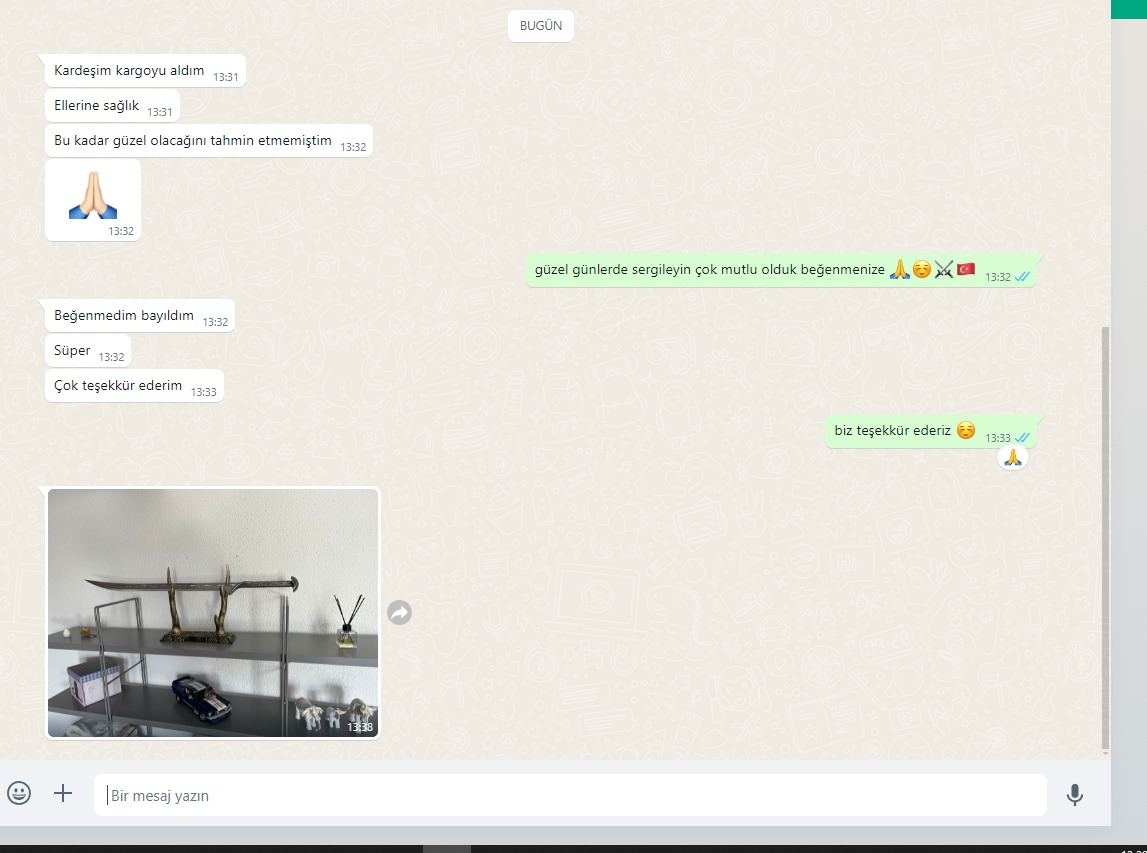Screen dimensions: 1147x853
Task: Click the forward arrow beside the photo
Action: [x=399, y=613]
